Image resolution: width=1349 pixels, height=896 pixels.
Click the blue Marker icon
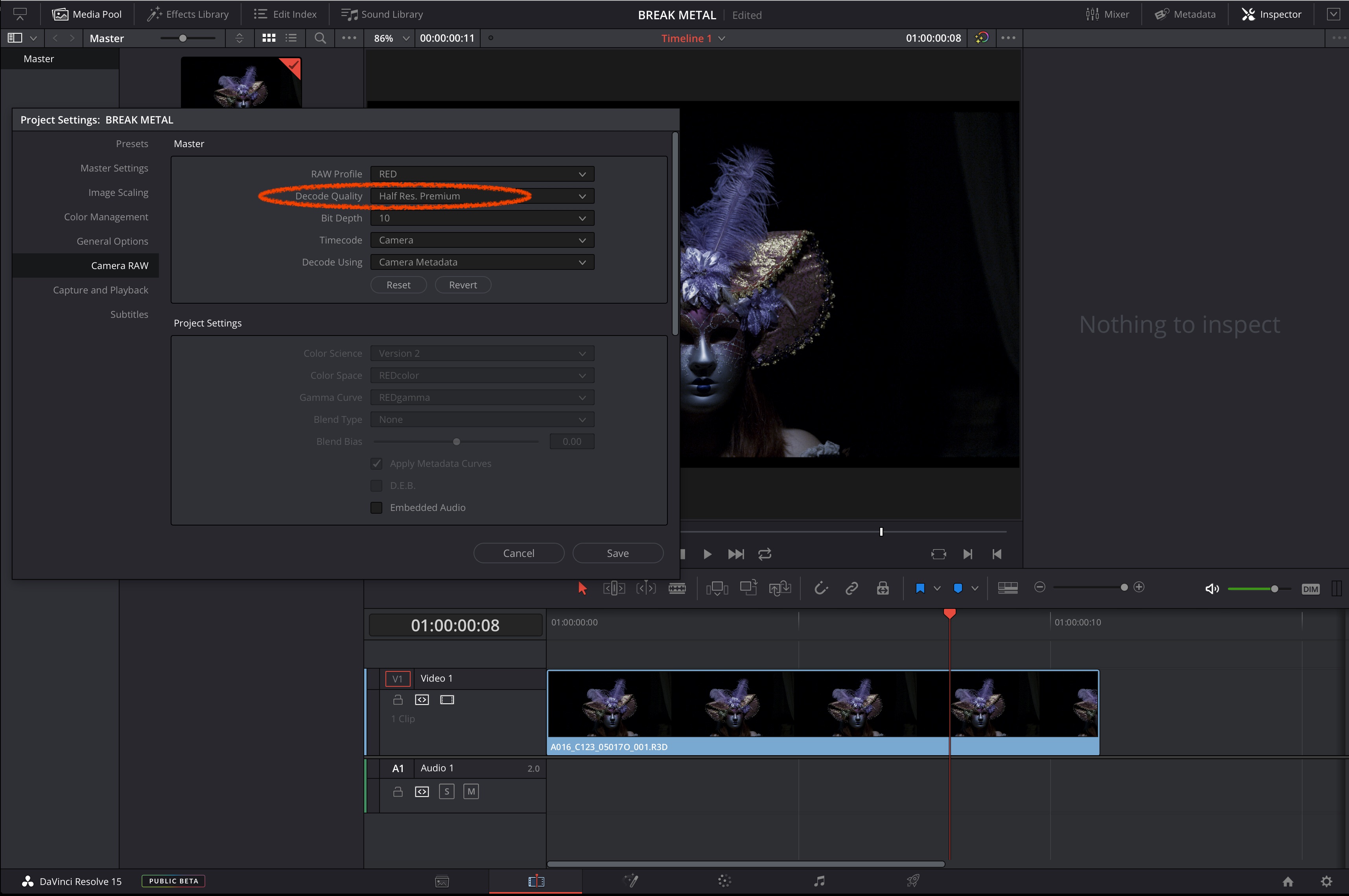pos(958,588)
